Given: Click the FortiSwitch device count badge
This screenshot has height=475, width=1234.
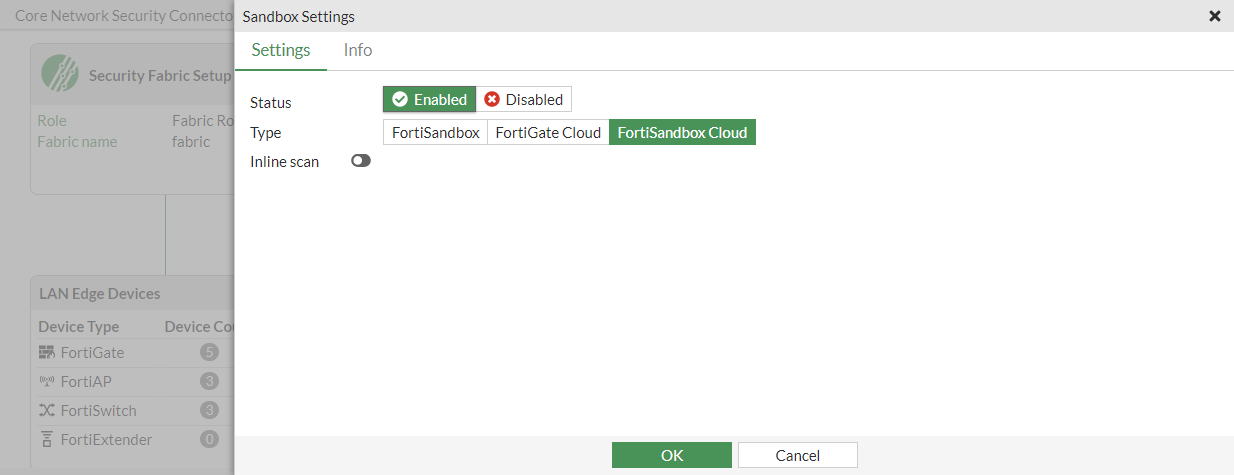Looking at the screenshot, I should (209, 410).
